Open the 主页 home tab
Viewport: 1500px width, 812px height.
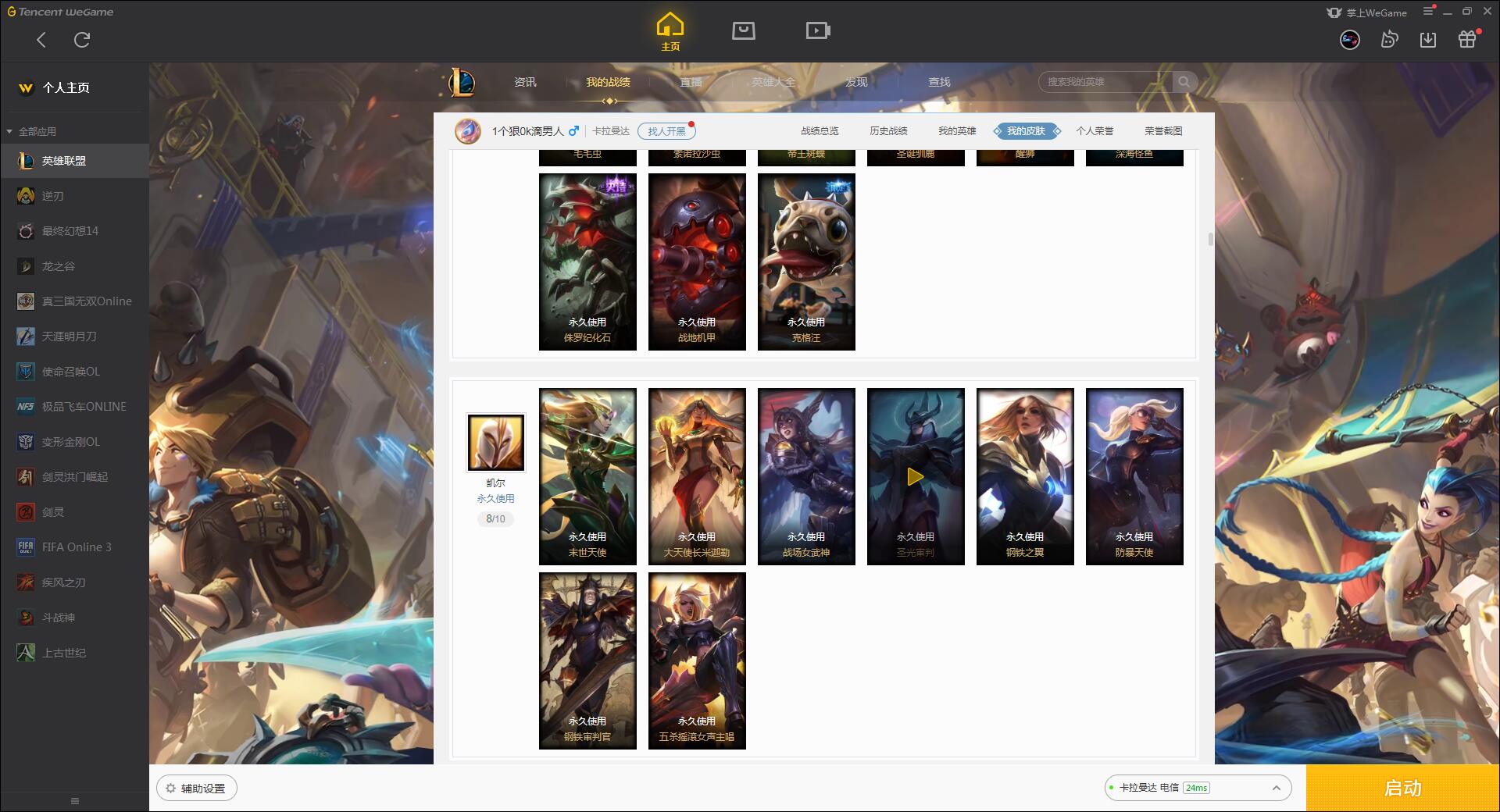click(670, 32)
